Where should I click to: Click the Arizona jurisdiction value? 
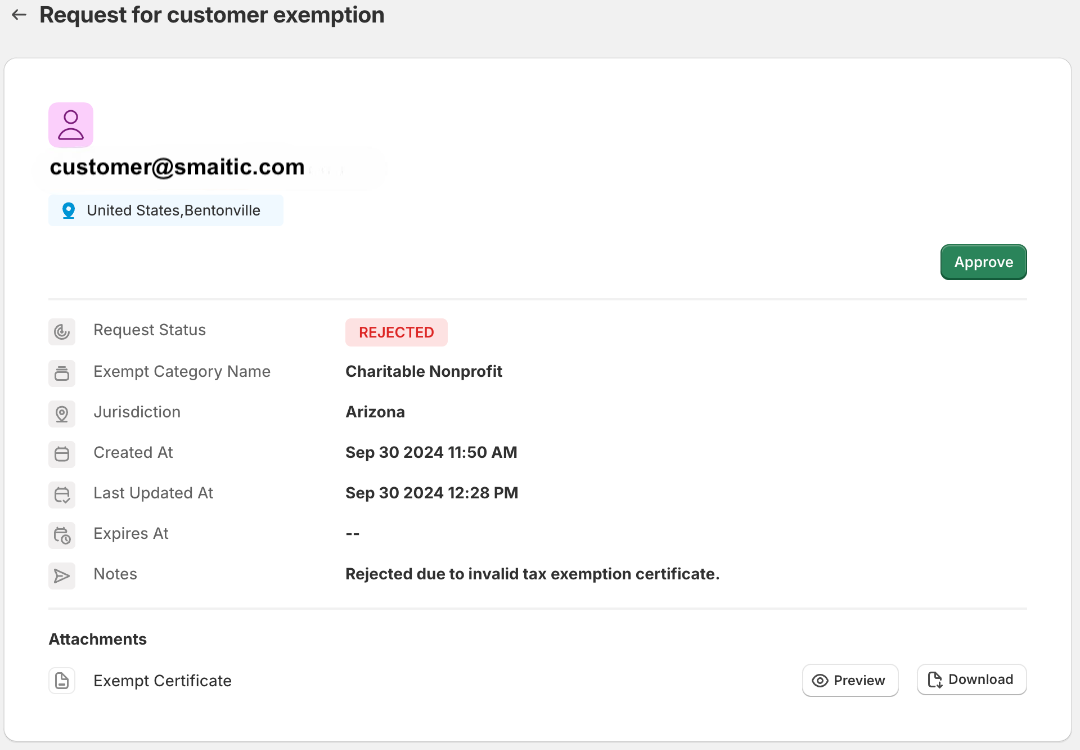pyautogui.click(x=375, y=412)
